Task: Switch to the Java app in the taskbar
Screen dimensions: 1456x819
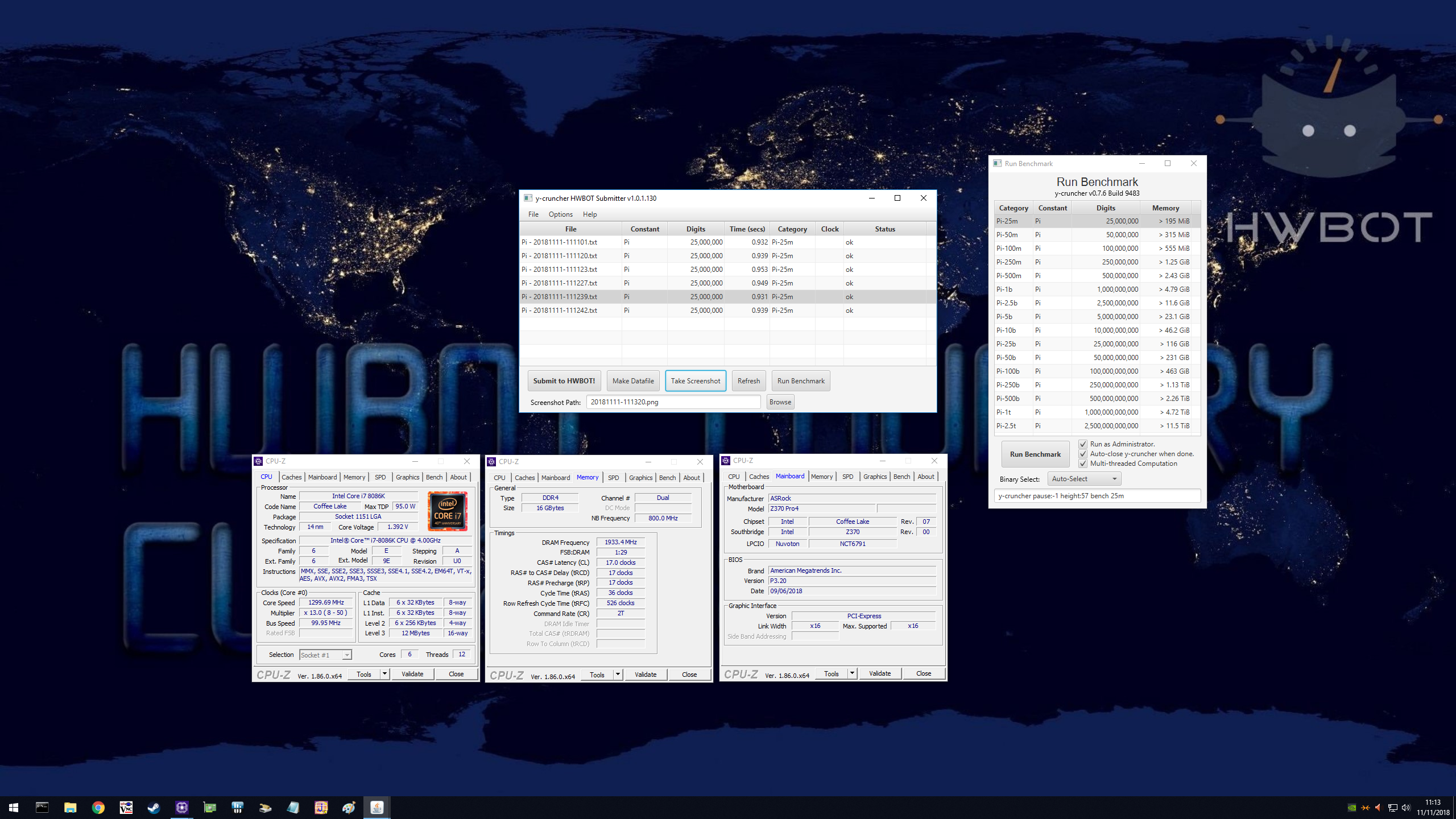Action: pyautogui.click(x=377, y=807)
